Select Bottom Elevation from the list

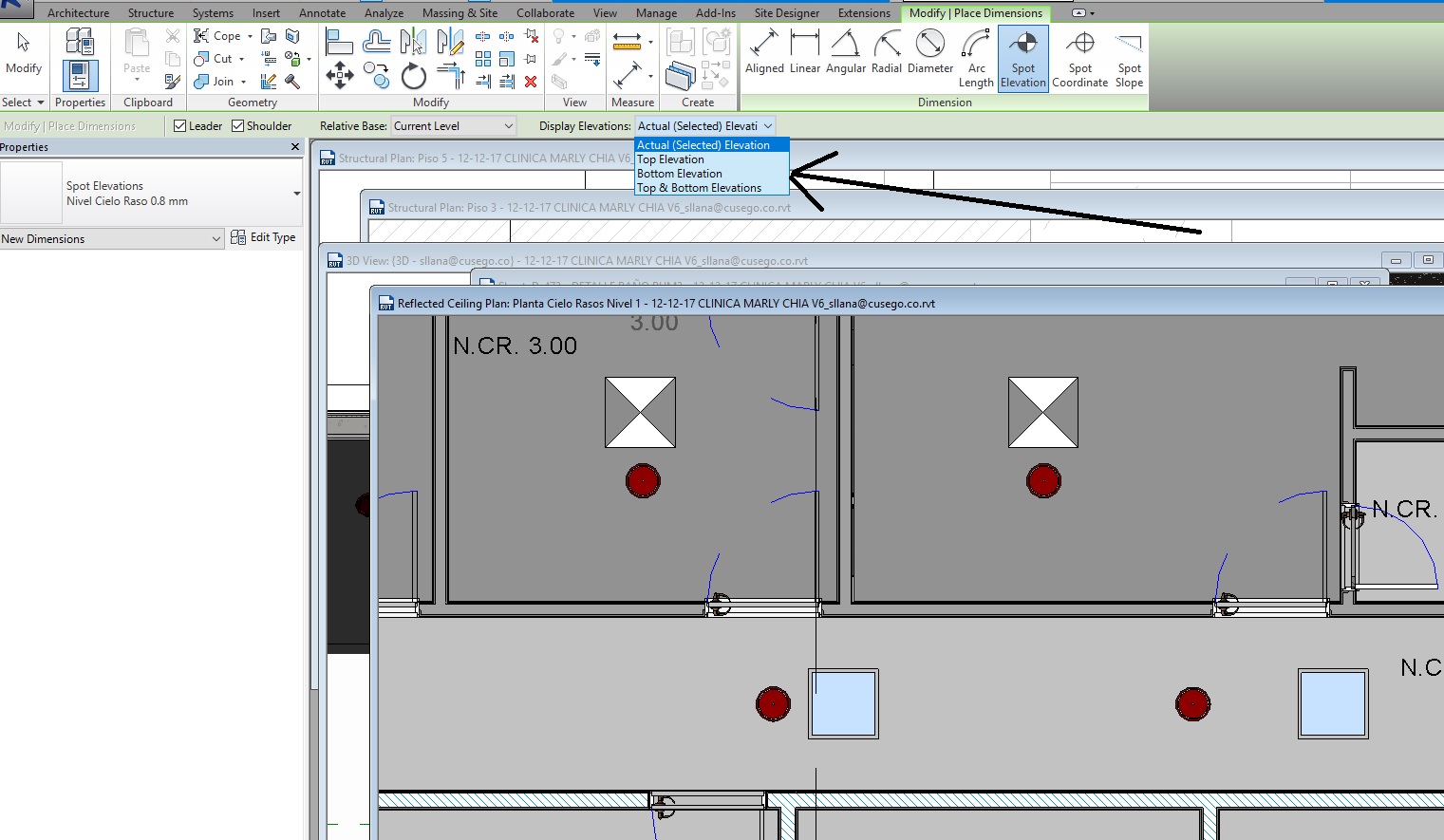[680, 174]
